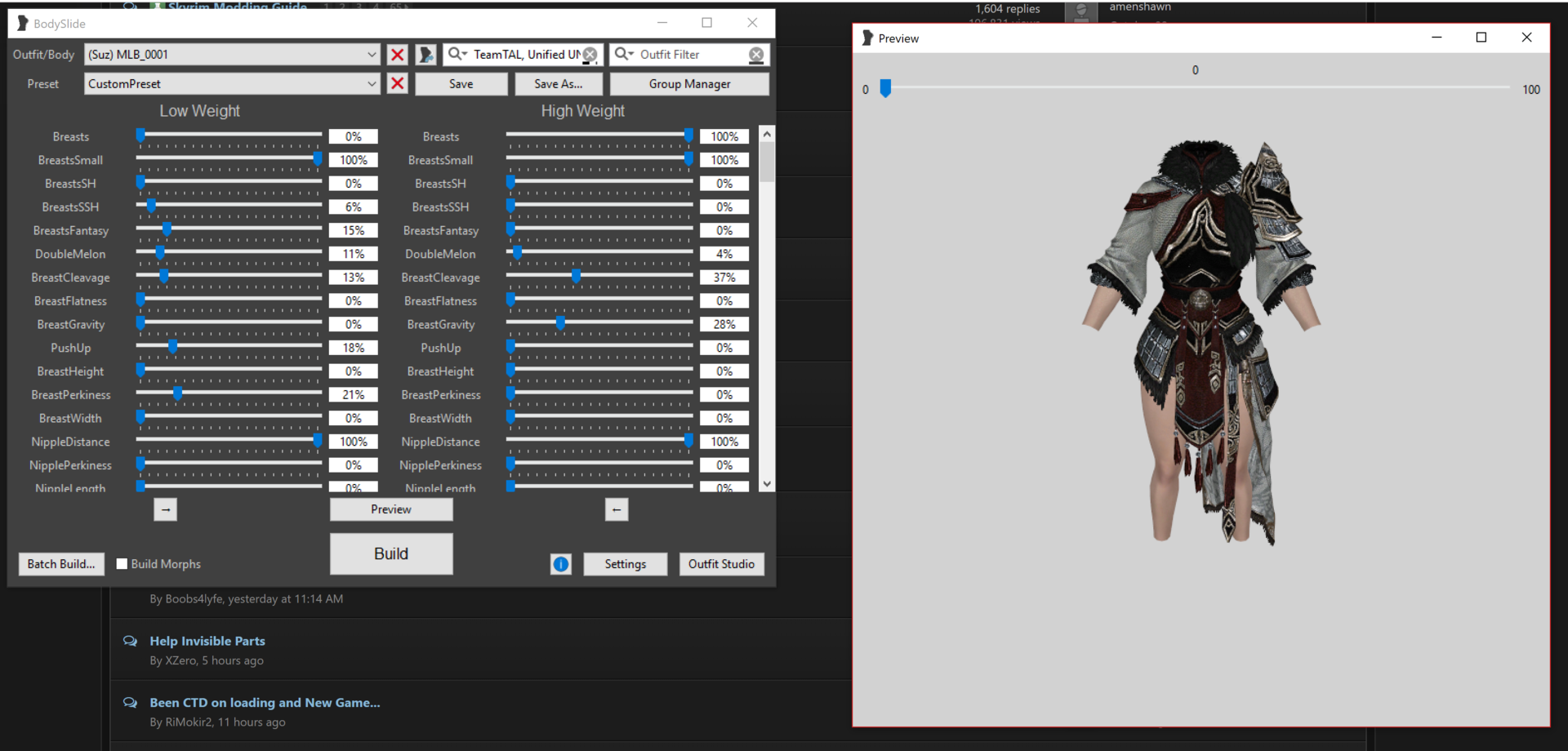
Task: Open the group filter search magnifier menu
Action: [x=457, y=54]
